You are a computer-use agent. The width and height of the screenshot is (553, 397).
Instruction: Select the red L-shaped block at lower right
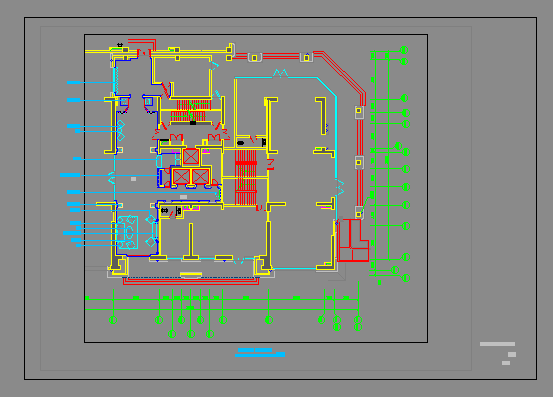coord(353,240)
